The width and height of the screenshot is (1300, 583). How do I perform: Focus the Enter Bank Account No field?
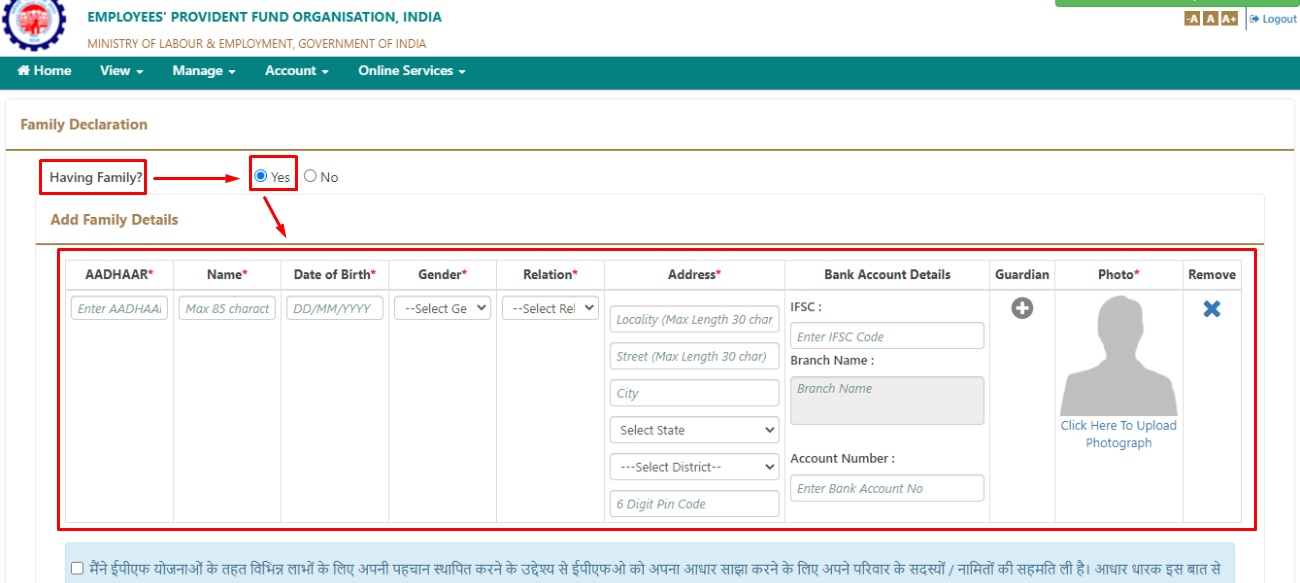point(887,488)
